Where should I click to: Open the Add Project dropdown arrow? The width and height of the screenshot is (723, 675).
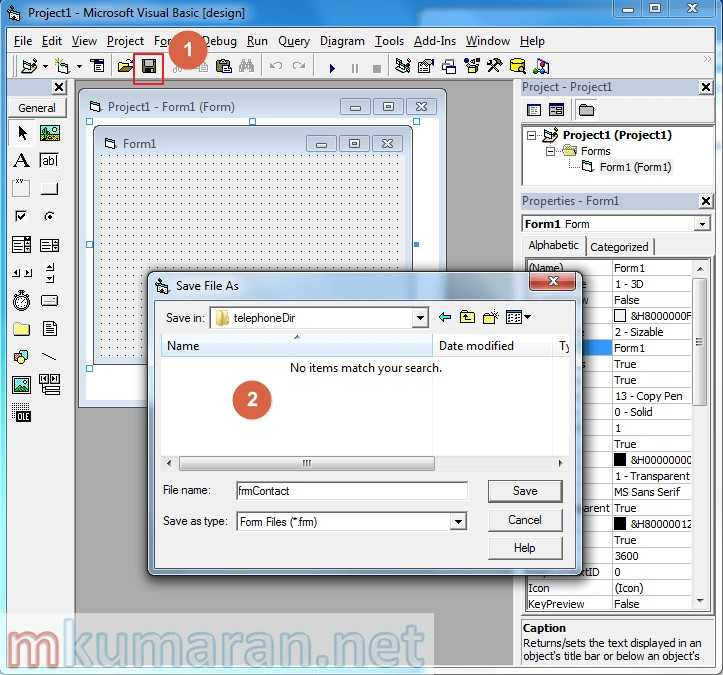(45, 67)
